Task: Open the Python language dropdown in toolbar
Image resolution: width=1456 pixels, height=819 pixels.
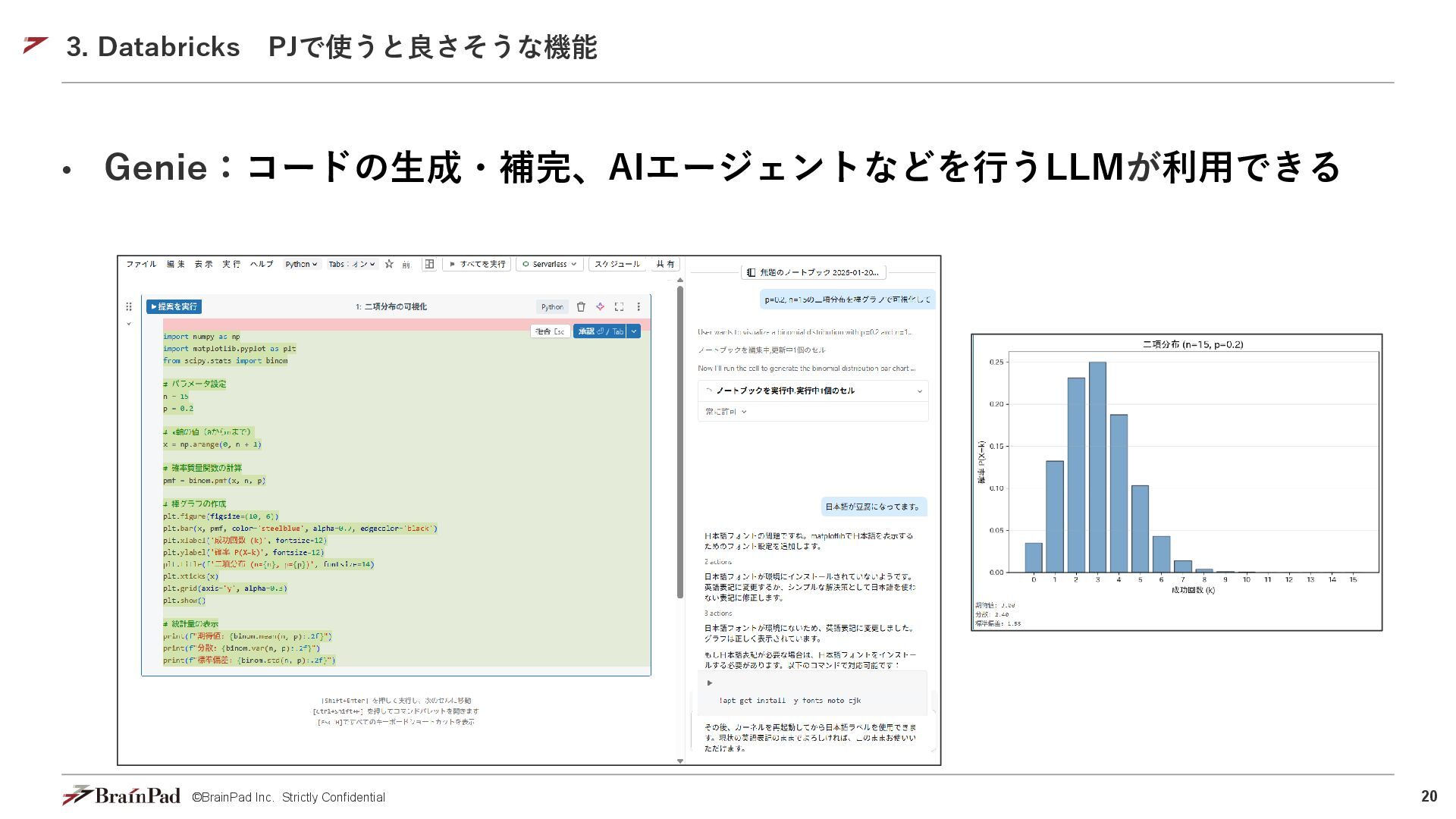Action: coord(301,264)
